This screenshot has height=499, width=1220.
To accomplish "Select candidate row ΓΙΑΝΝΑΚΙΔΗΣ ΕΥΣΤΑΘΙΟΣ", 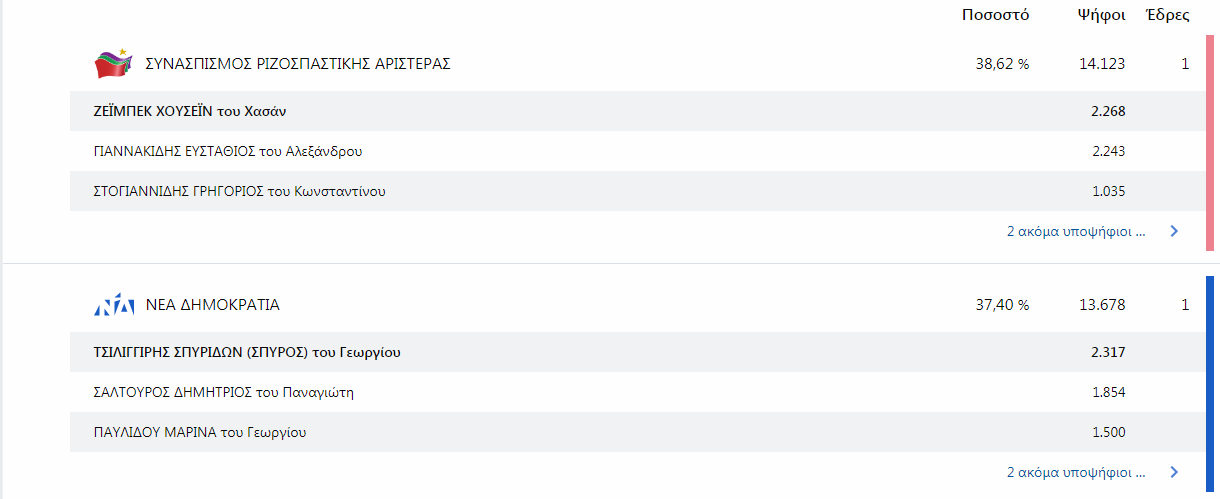I will coord(636,151).
